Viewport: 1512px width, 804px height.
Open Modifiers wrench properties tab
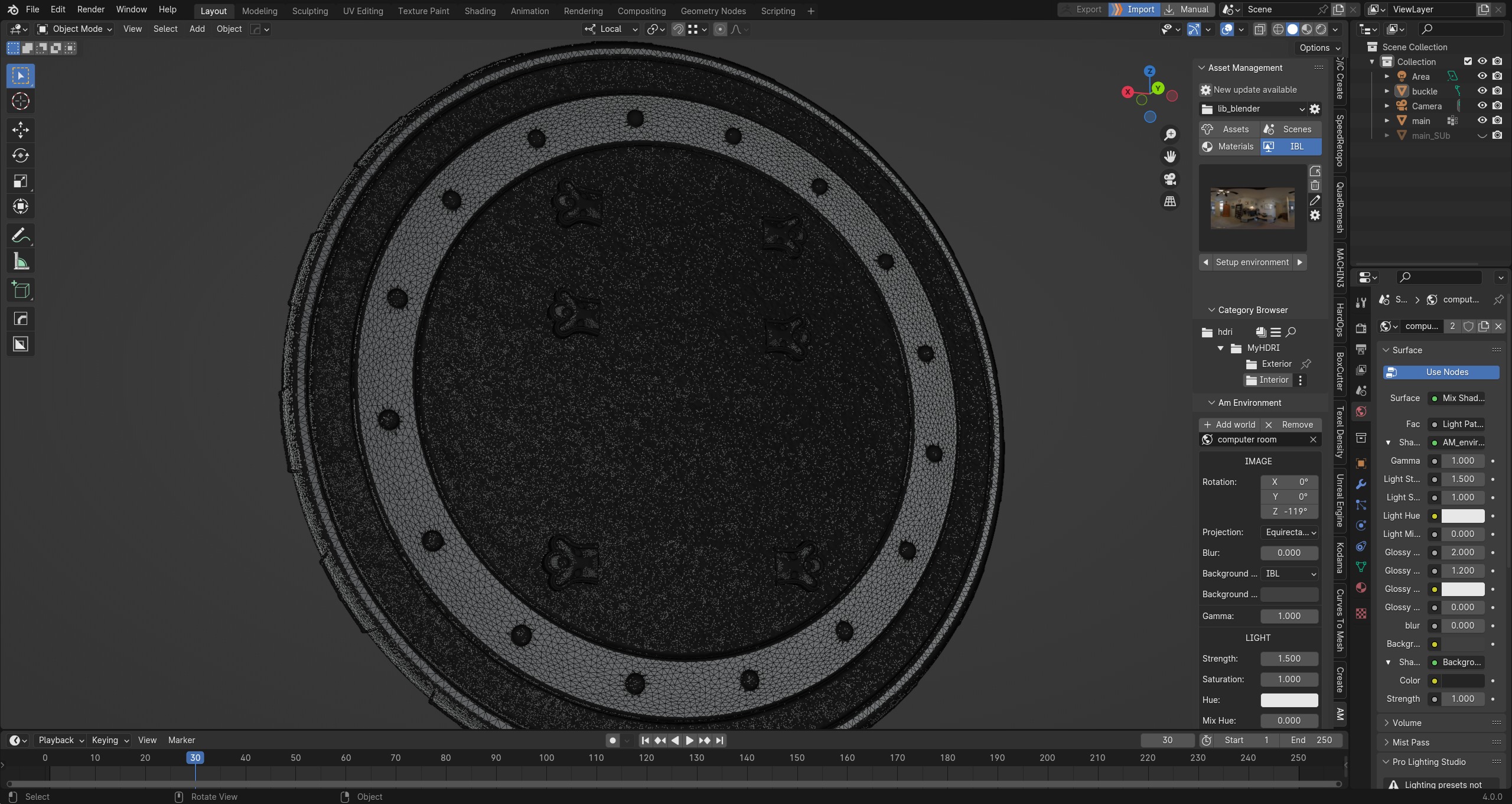[x=1361, y=484]
